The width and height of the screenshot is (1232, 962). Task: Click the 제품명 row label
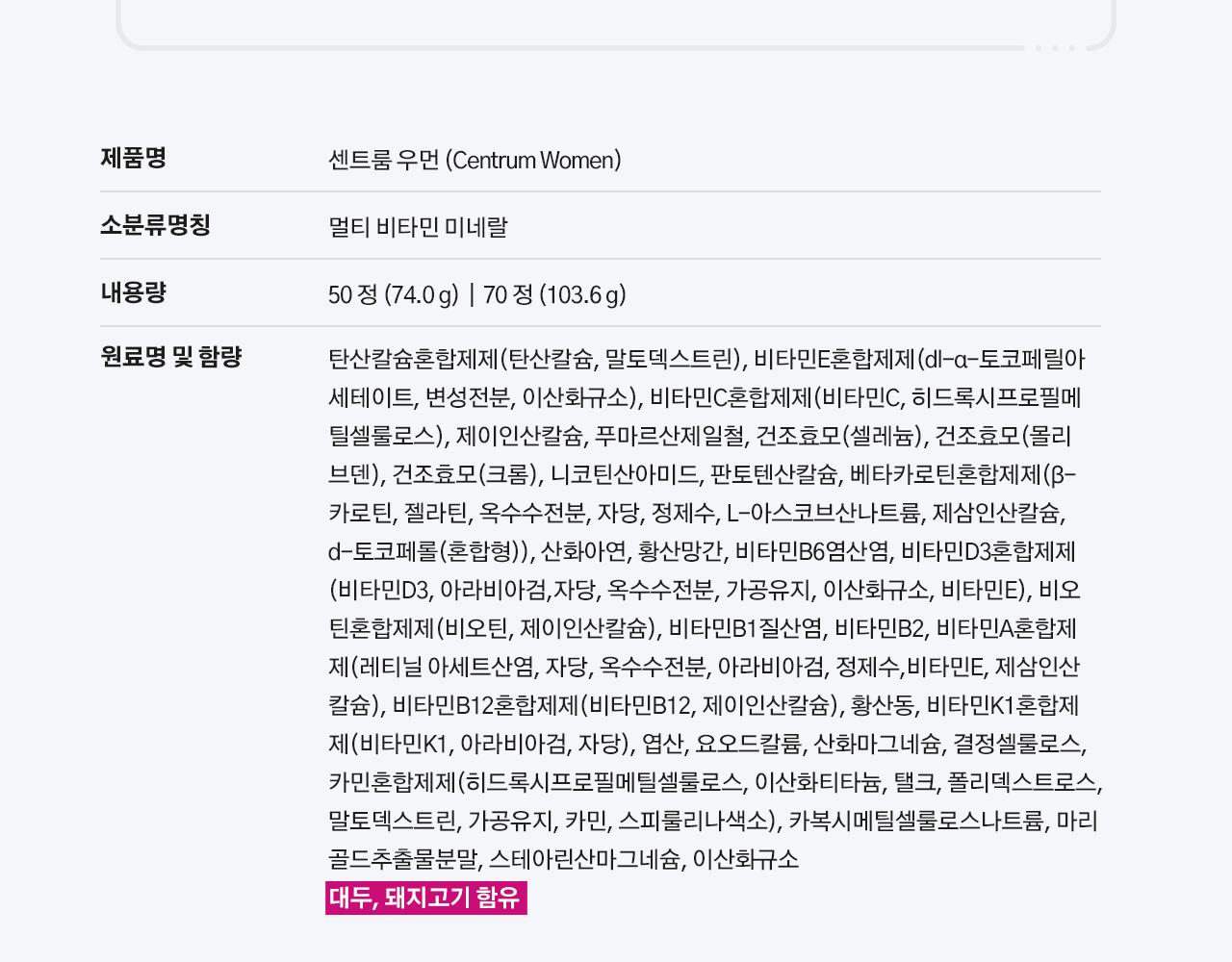pyautogui.click(x=134, y=158)
